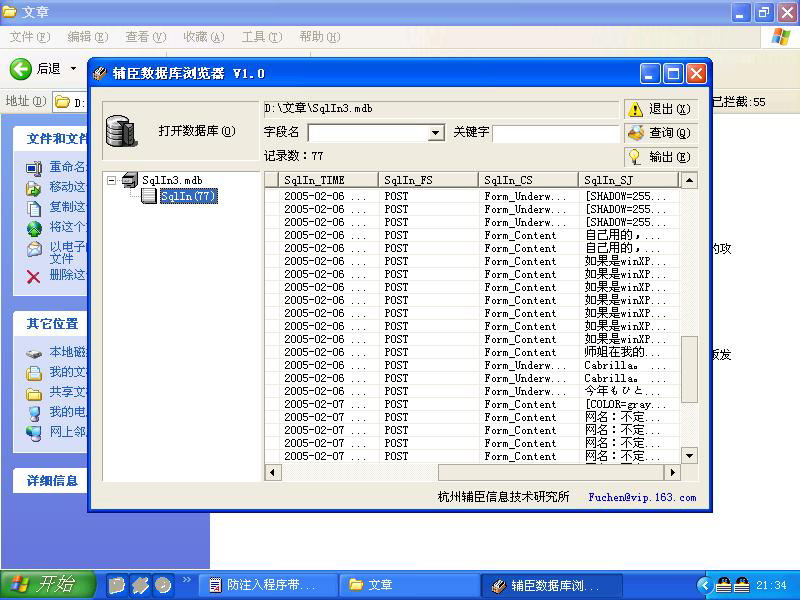This screenshot has height=600, width=800.
Task: Open the back button history dropdown arrow
Action: pos(73,68)
